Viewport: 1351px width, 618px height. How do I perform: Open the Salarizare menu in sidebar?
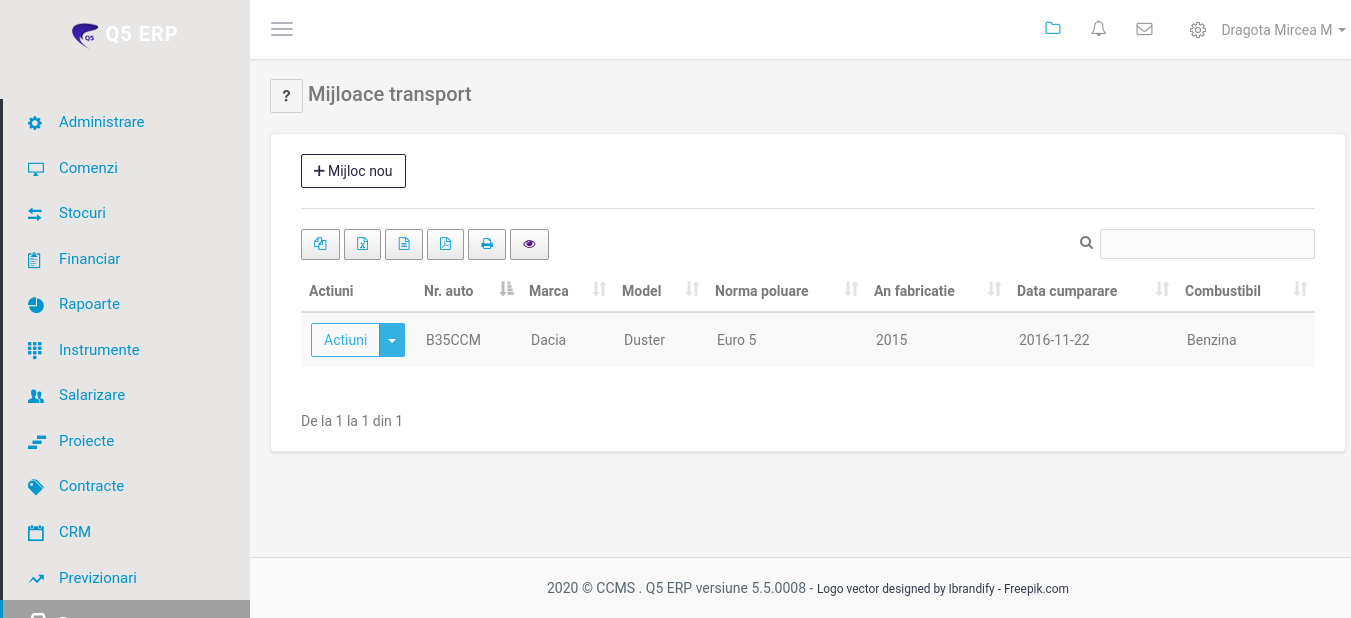91,395
